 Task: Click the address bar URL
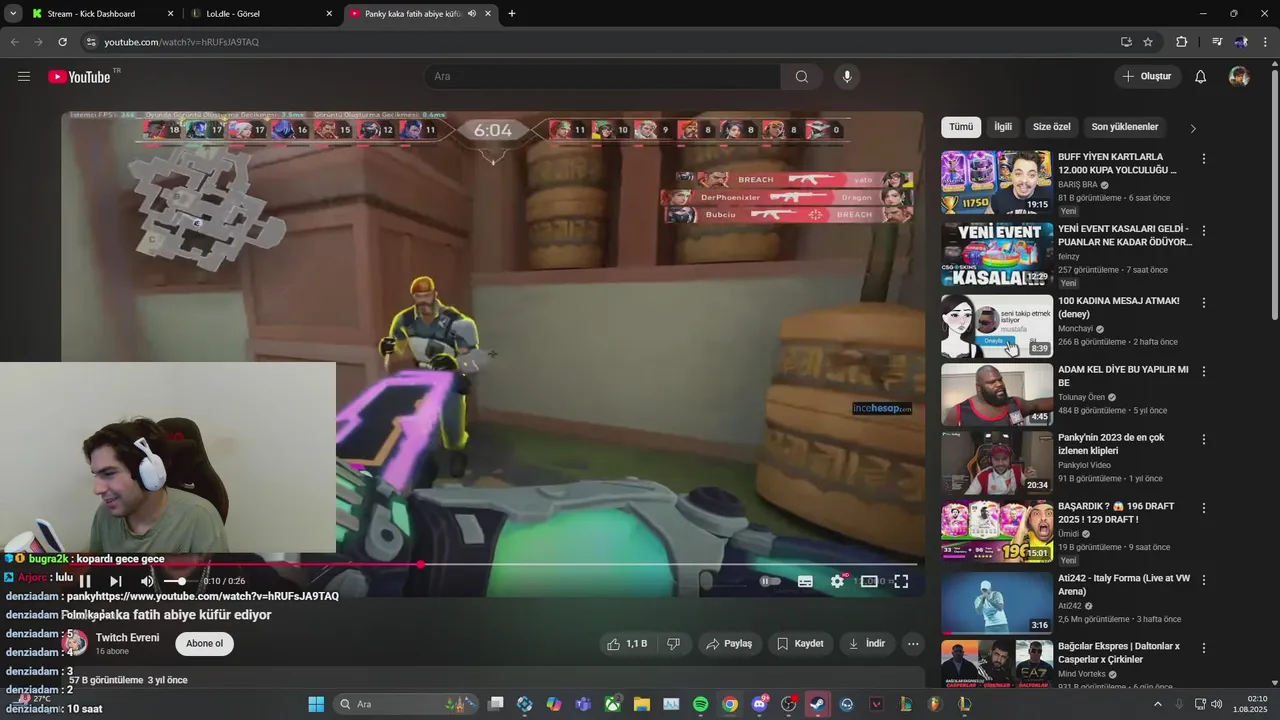[x=182, y=42]
